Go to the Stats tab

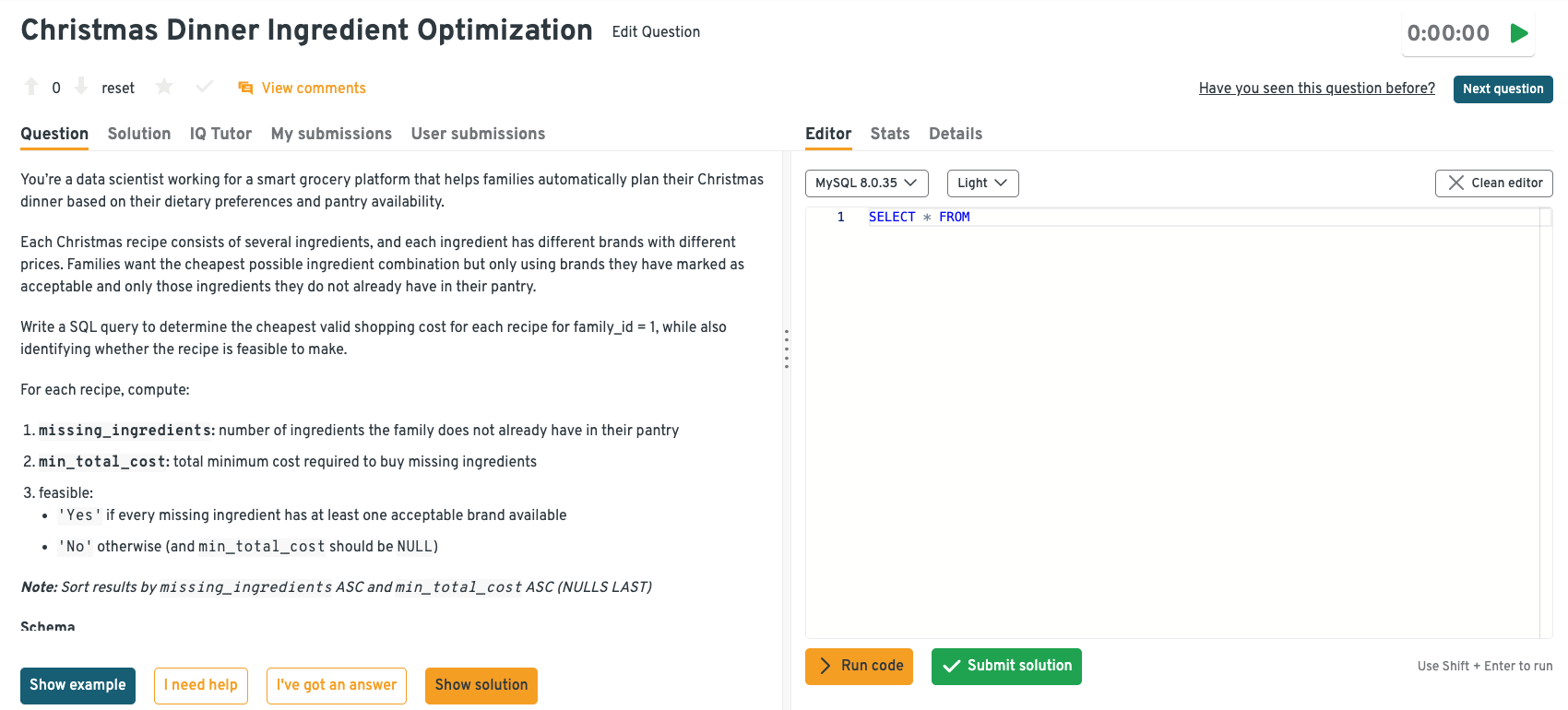(x=889, y=134)
